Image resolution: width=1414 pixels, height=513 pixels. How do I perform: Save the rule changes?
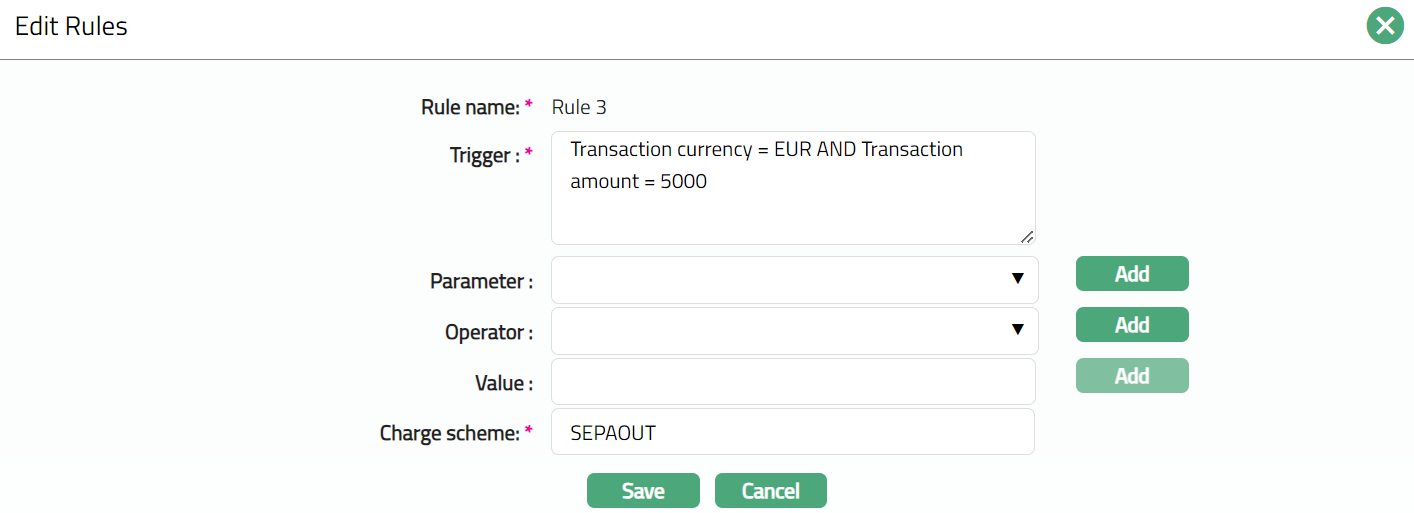[x=642, y=491]
